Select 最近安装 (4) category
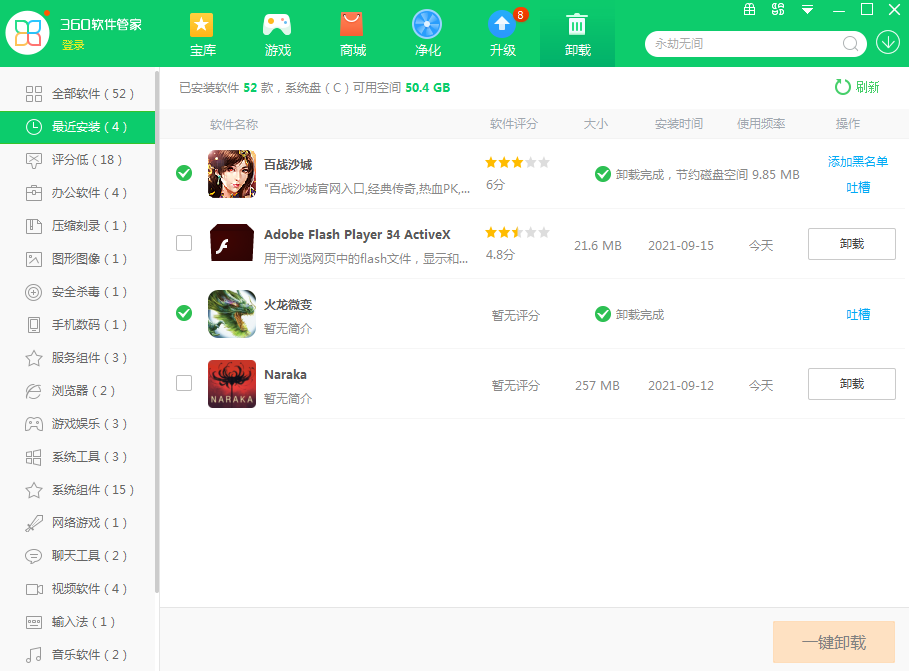Screen dimensions: 909x671 click(78, 127)
